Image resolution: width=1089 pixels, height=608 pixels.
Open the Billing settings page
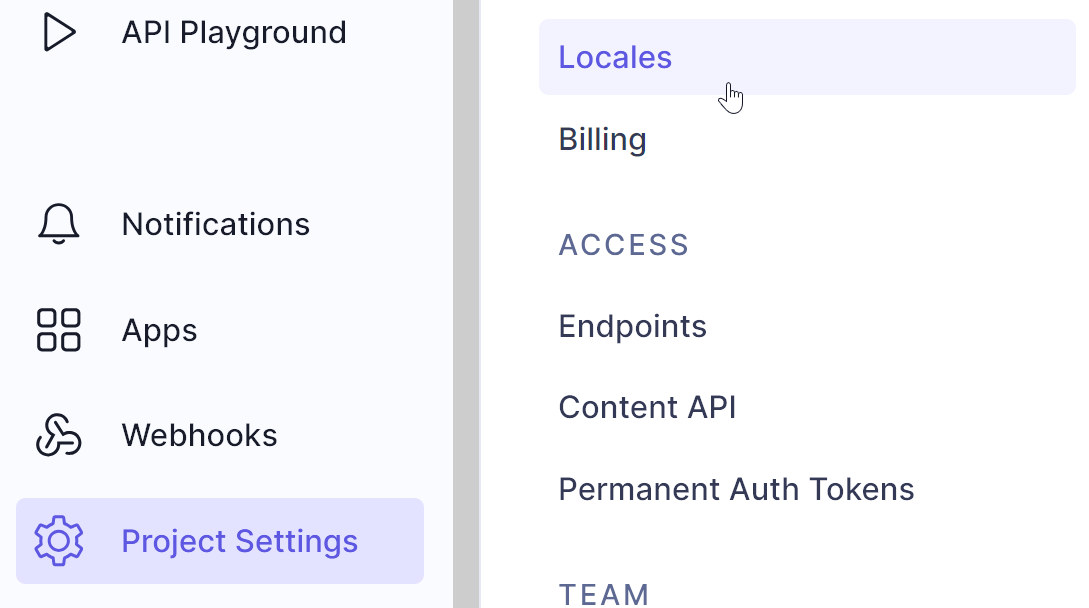602,139
